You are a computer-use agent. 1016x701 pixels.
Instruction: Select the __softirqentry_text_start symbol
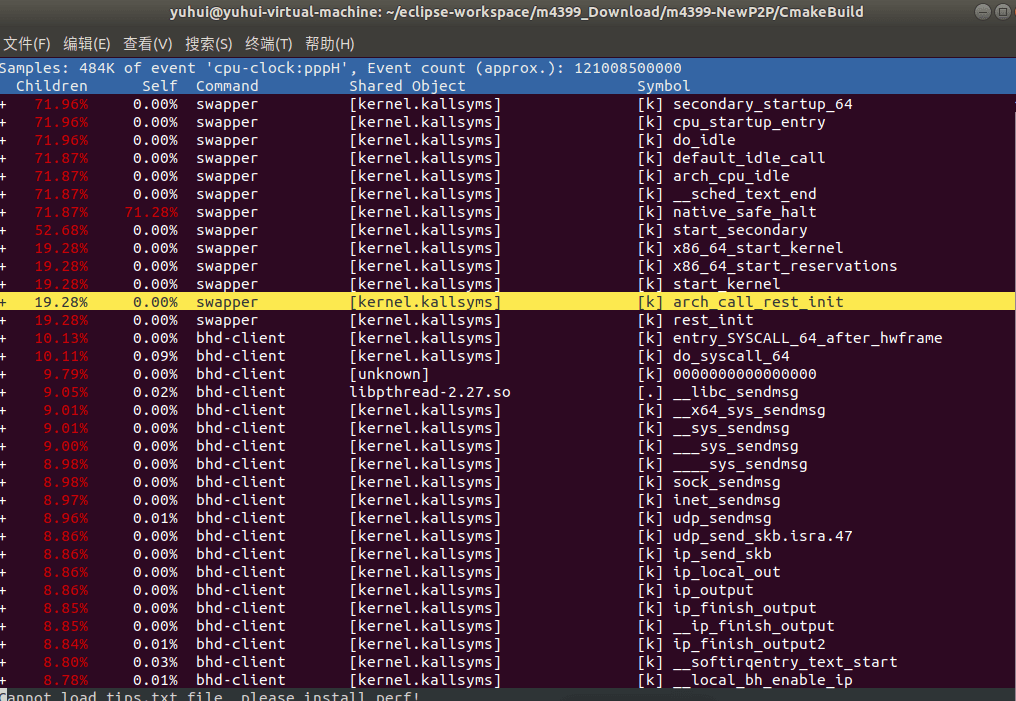785,663
